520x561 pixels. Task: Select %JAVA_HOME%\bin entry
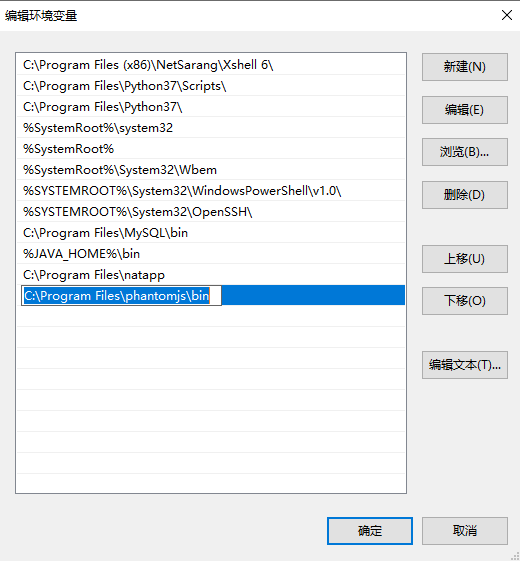211,254
